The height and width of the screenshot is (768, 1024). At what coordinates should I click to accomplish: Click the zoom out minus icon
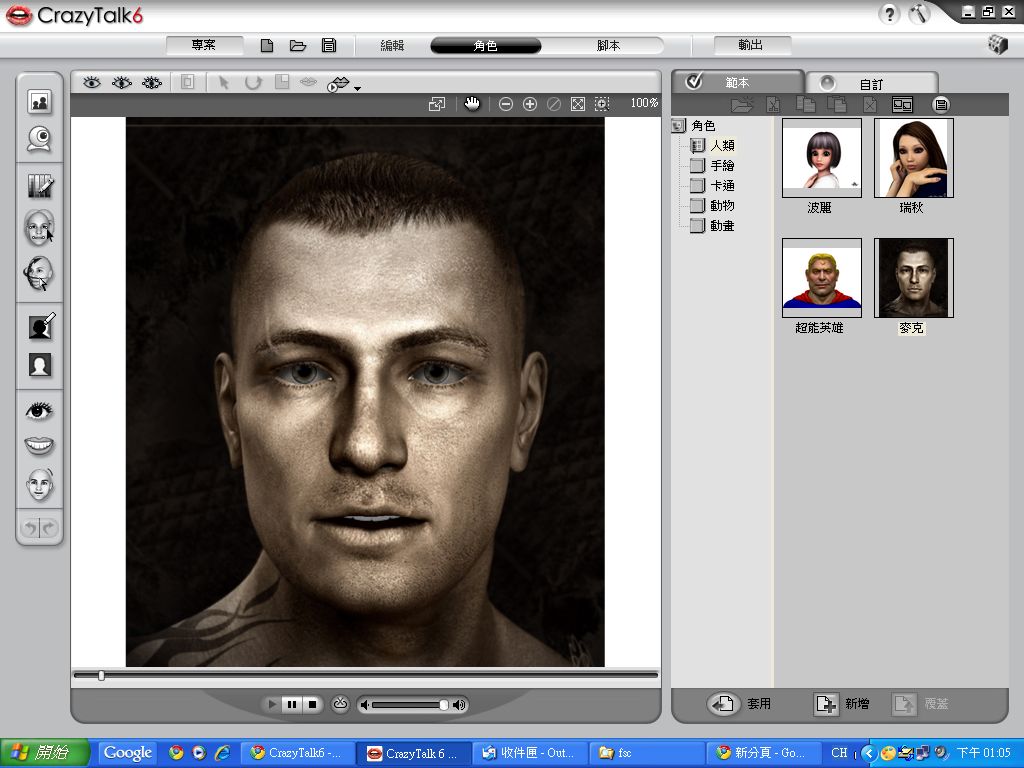point(506,104)
